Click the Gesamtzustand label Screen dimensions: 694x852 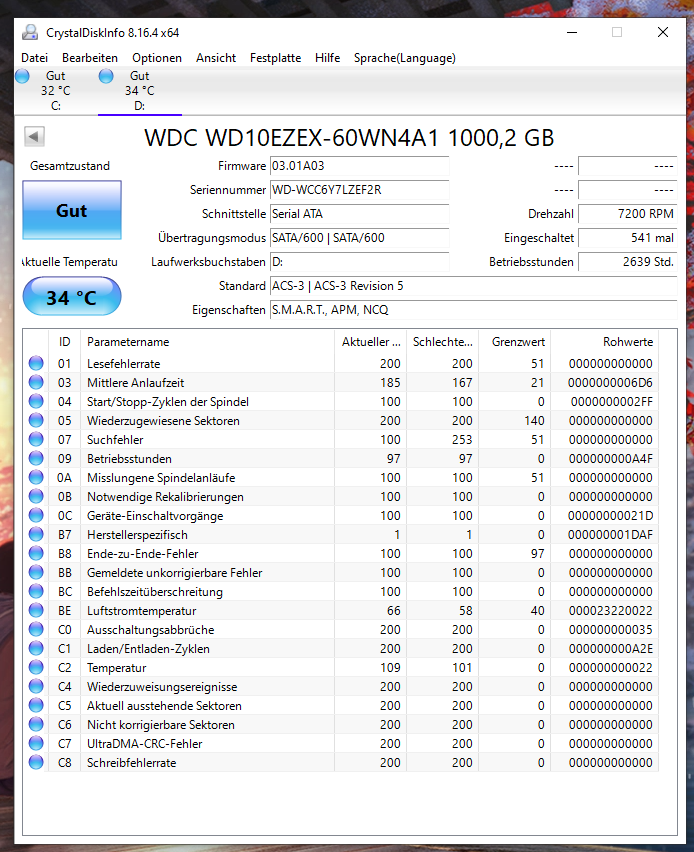[x=70, y=166]
